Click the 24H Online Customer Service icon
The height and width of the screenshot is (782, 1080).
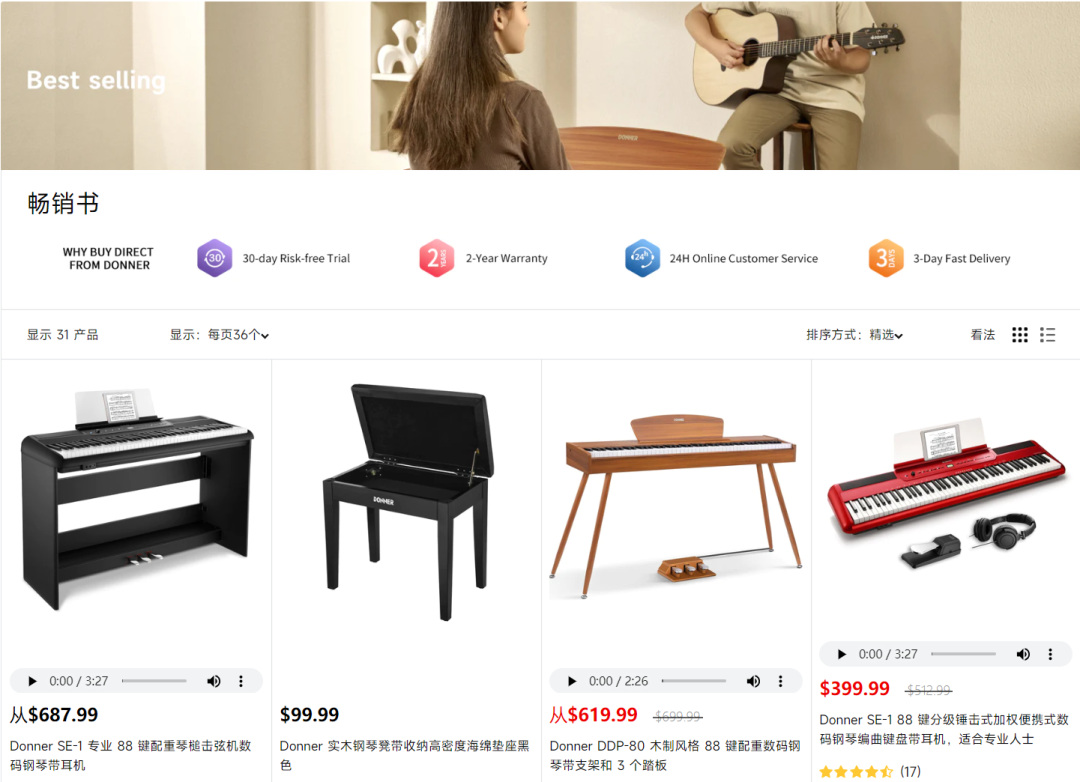(642, 258)
